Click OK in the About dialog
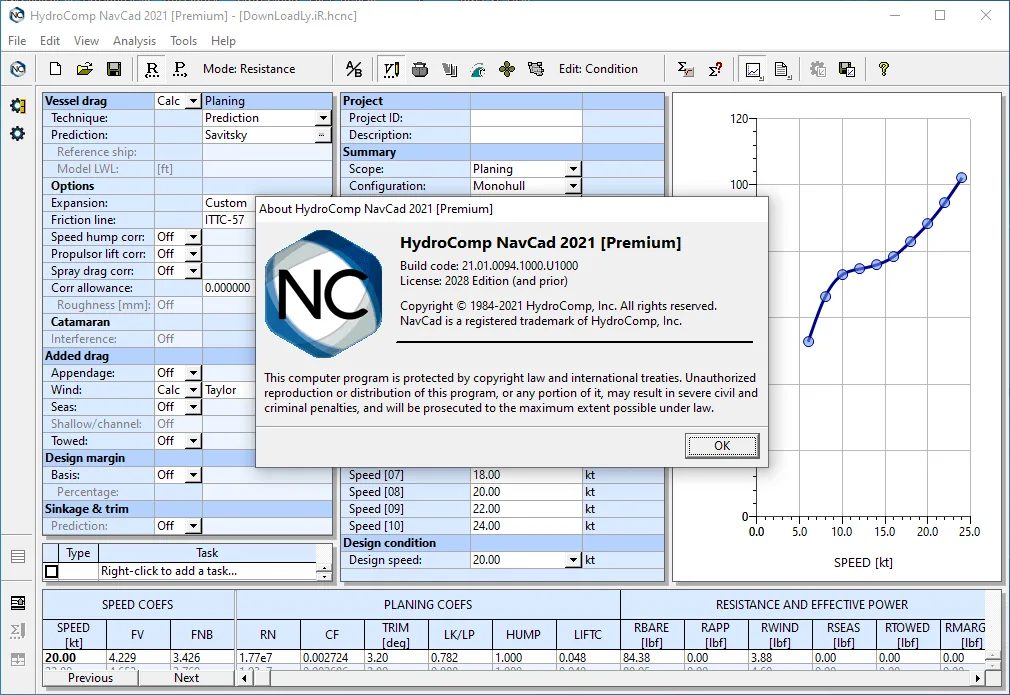The image size is (1010, 695). (722, 446)
